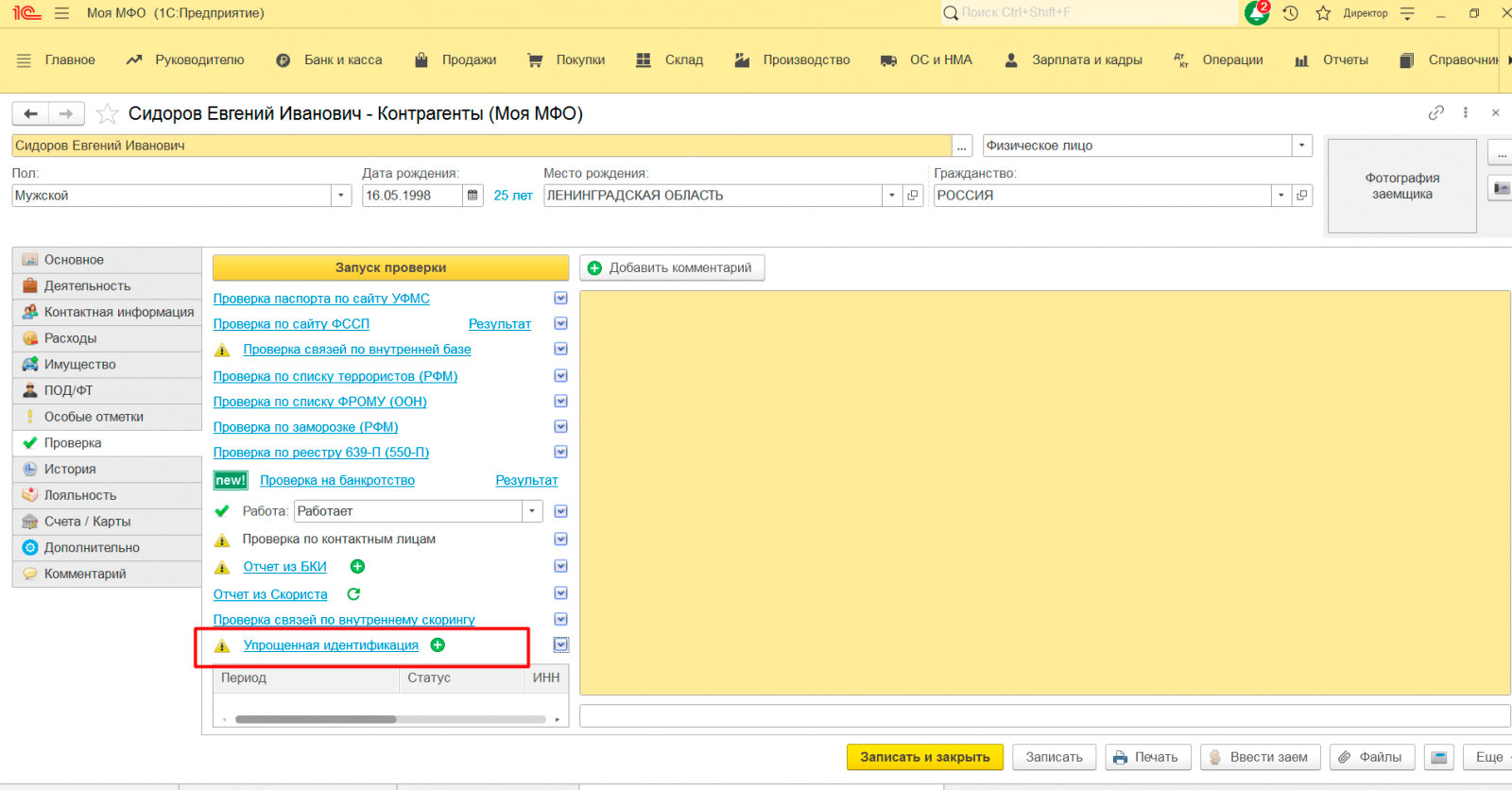Toggle checkbox for 639-П registry check
Viewport: 1512px width, 790px height.
pos(560,452)
